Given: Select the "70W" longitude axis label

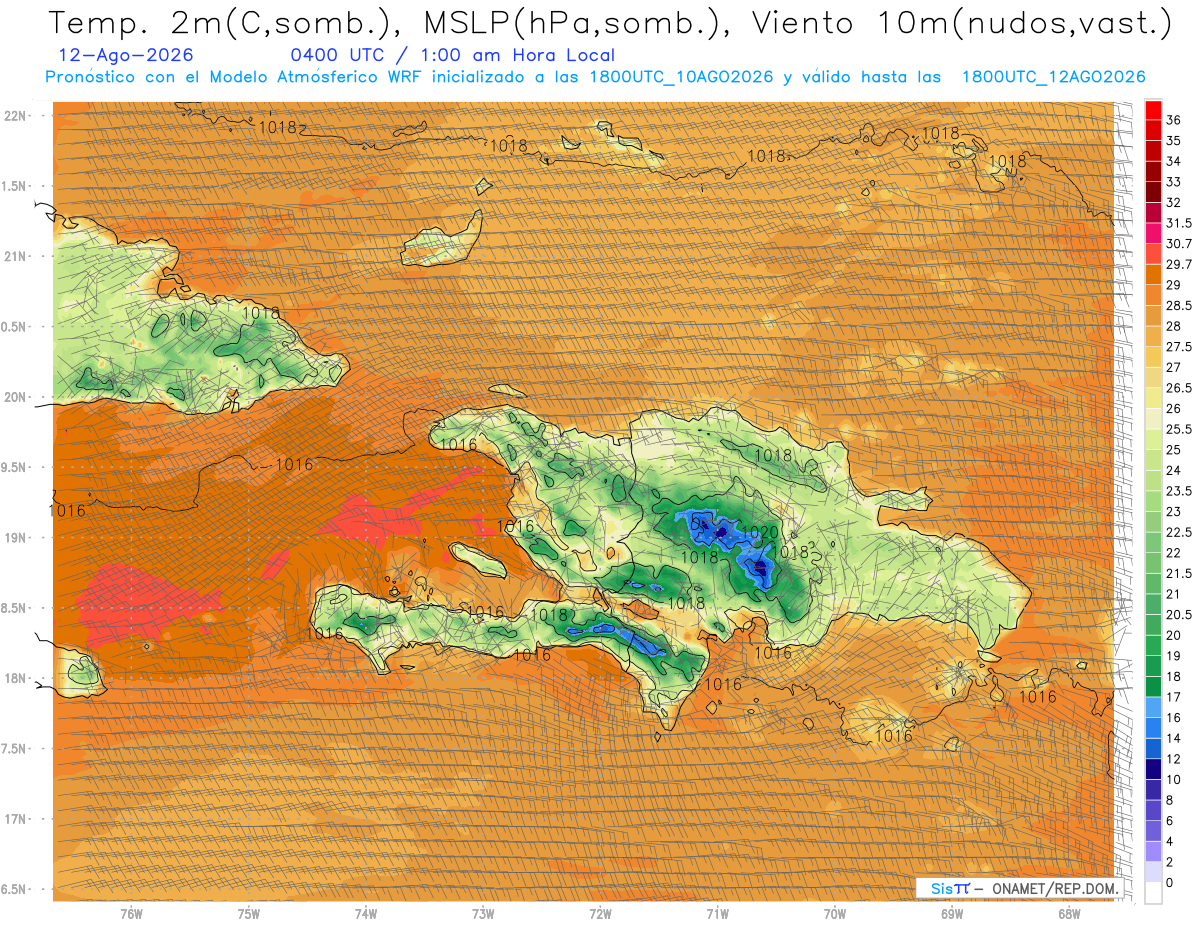Looking at the screenshot, I should coord(835,913).
